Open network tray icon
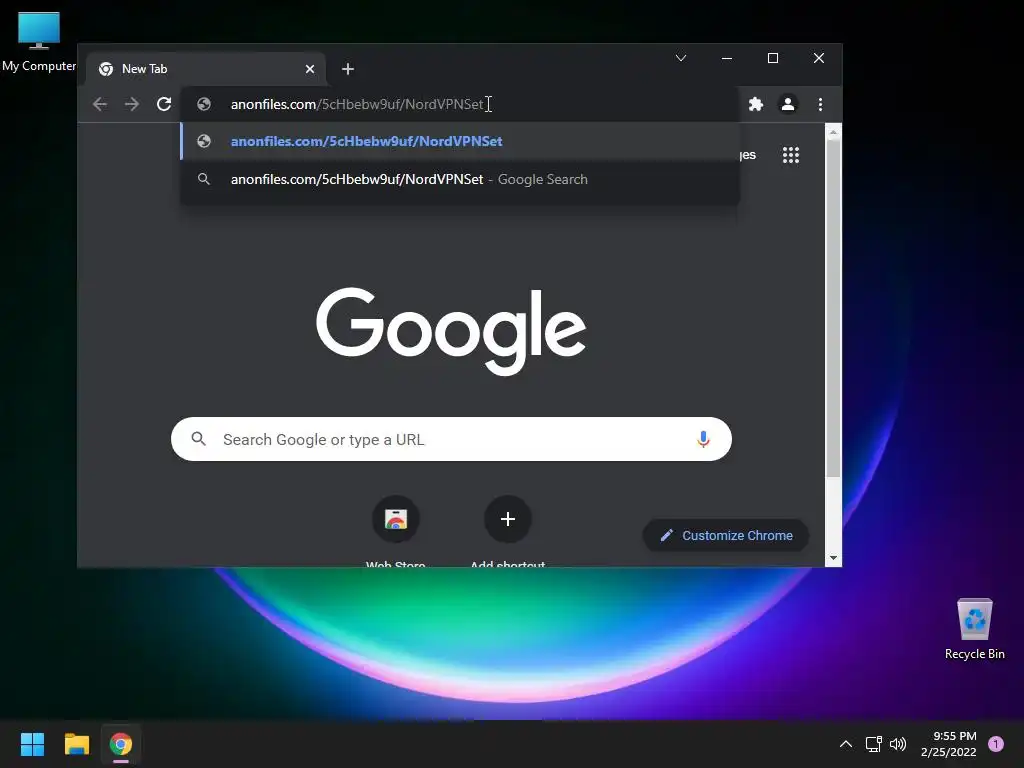 click(x=873, y=744)
